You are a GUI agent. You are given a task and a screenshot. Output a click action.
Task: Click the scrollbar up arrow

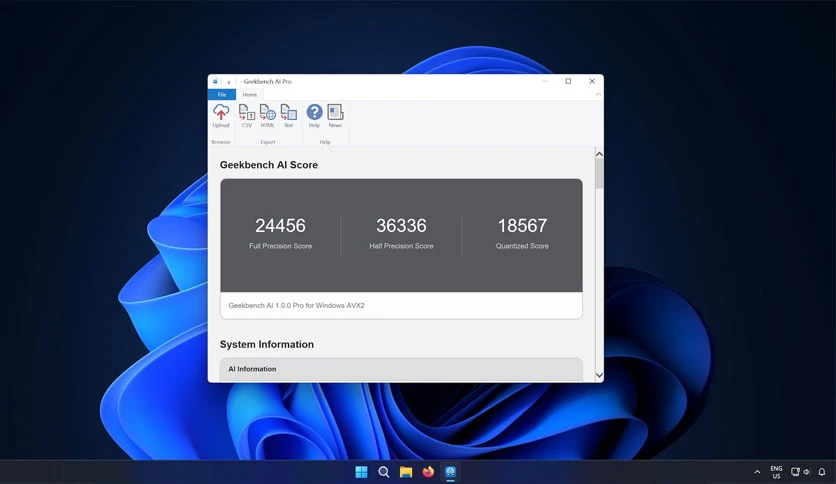pos(599,154)
